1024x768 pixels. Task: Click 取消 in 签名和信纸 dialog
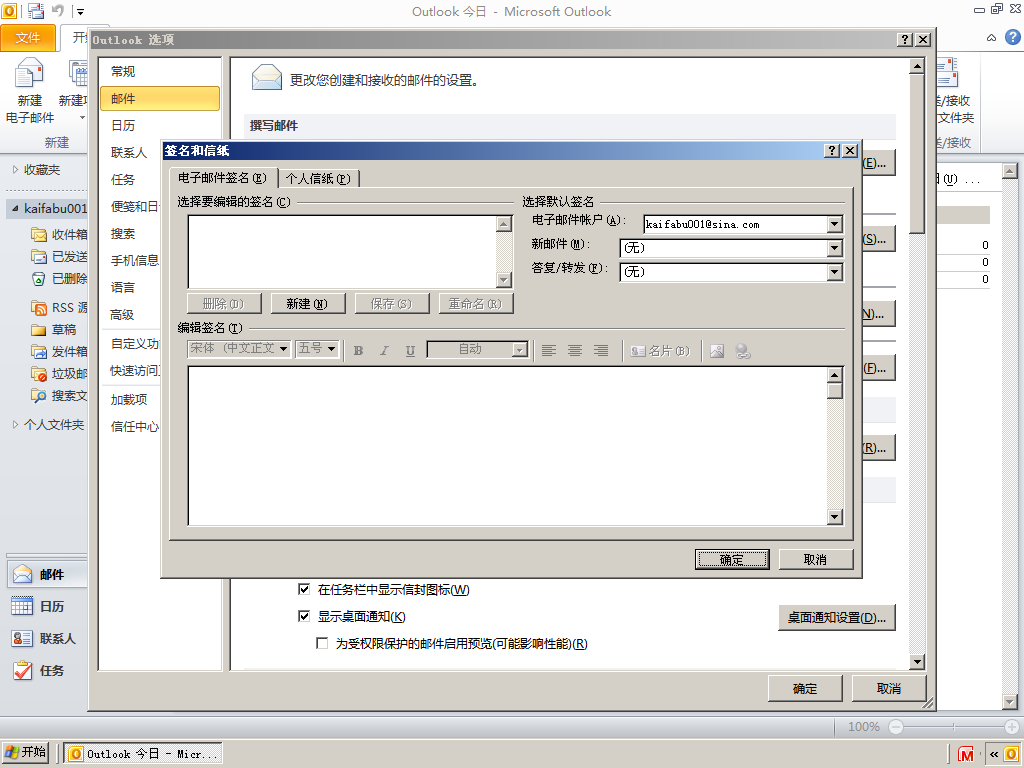point(815,560)
